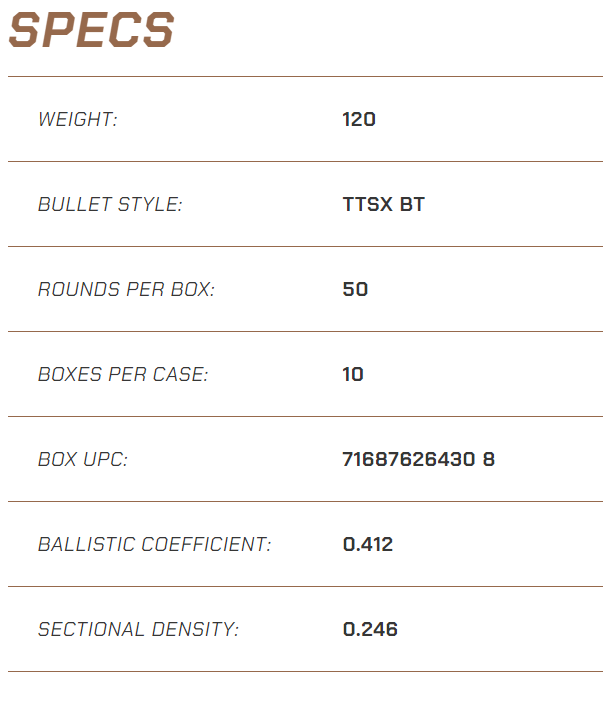Select the ROUNDS PER BOX label
603x718 pixels.
(126, 289)
